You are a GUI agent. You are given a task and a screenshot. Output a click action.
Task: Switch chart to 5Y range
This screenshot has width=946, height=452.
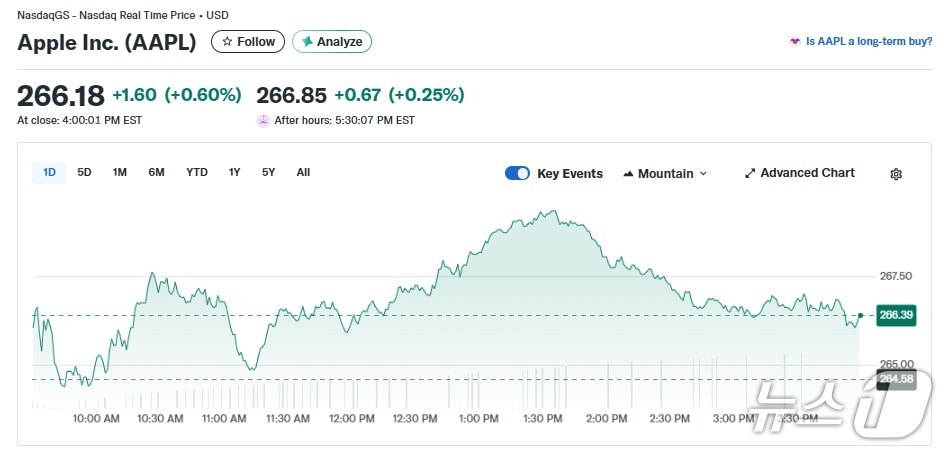[268, 172]
